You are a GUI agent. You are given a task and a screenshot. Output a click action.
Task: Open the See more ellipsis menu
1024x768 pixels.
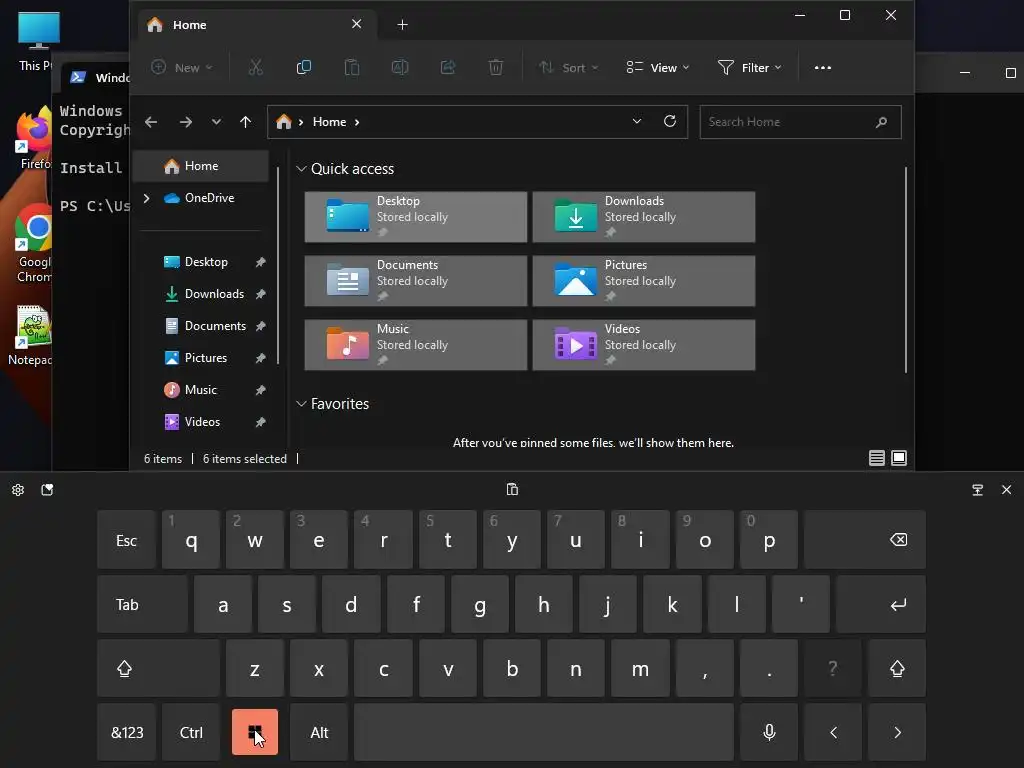[x=823, y=67]
